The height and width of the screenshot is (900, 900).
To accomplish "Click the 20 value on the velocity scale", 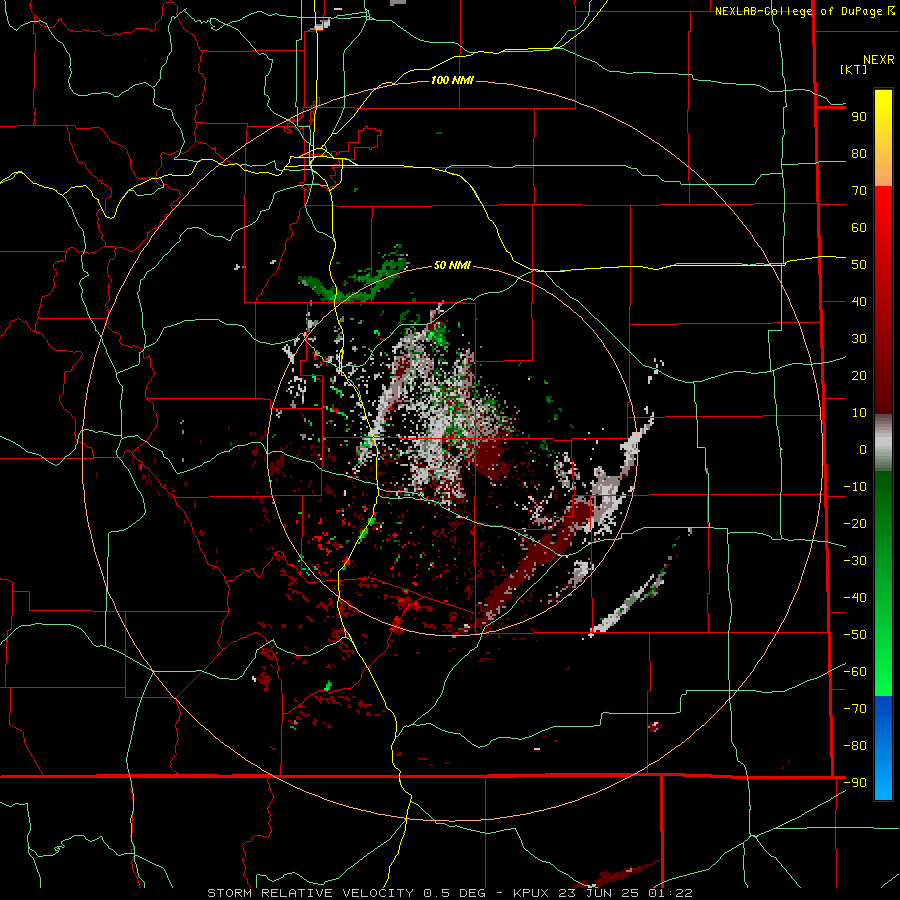I will click(x=859, y=376).
